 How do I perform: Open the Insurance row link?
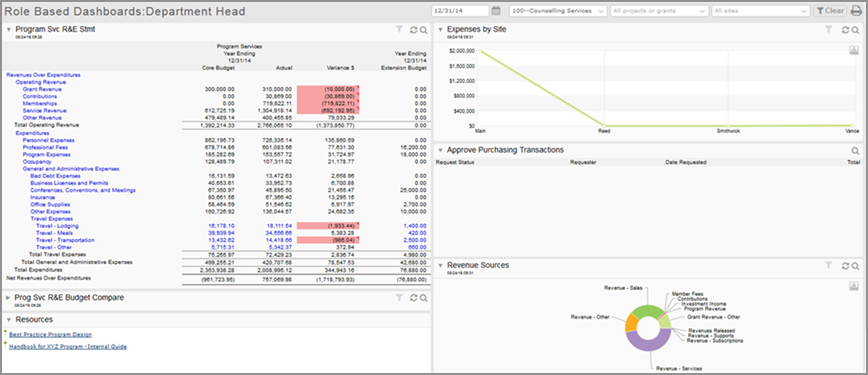click(x=43, y=197)
